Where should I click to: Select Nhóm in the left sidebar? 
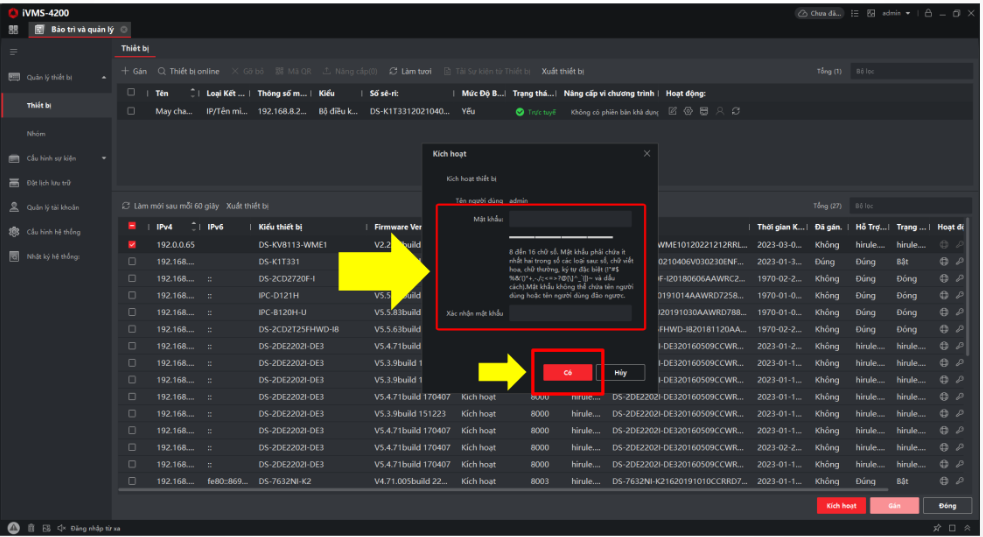(36, 133)
